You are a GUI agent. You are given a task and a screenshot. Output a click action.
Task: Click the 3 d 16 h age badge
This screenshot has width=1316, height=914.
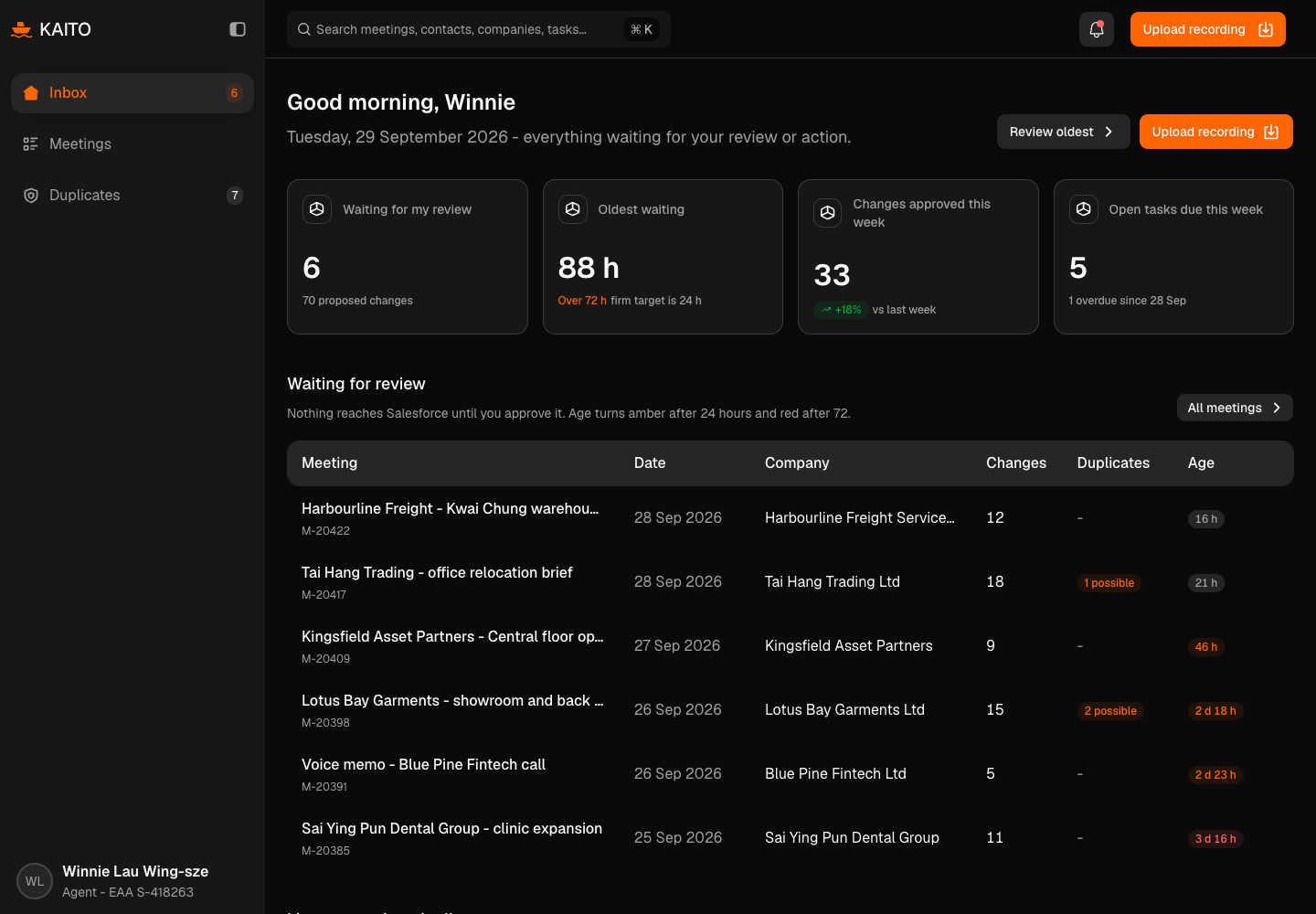coord(1215,839)
